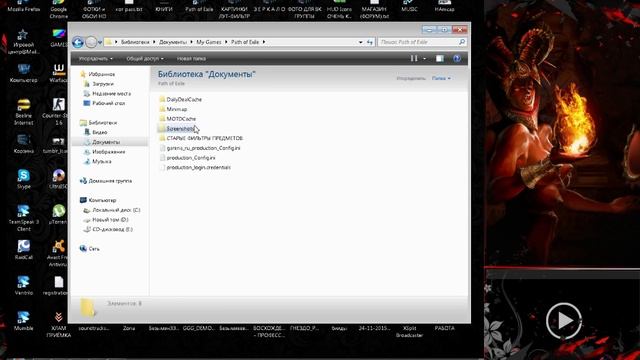
Task: Open the 'Общий доступ' toolbar menu
Action: click(145, 59)
